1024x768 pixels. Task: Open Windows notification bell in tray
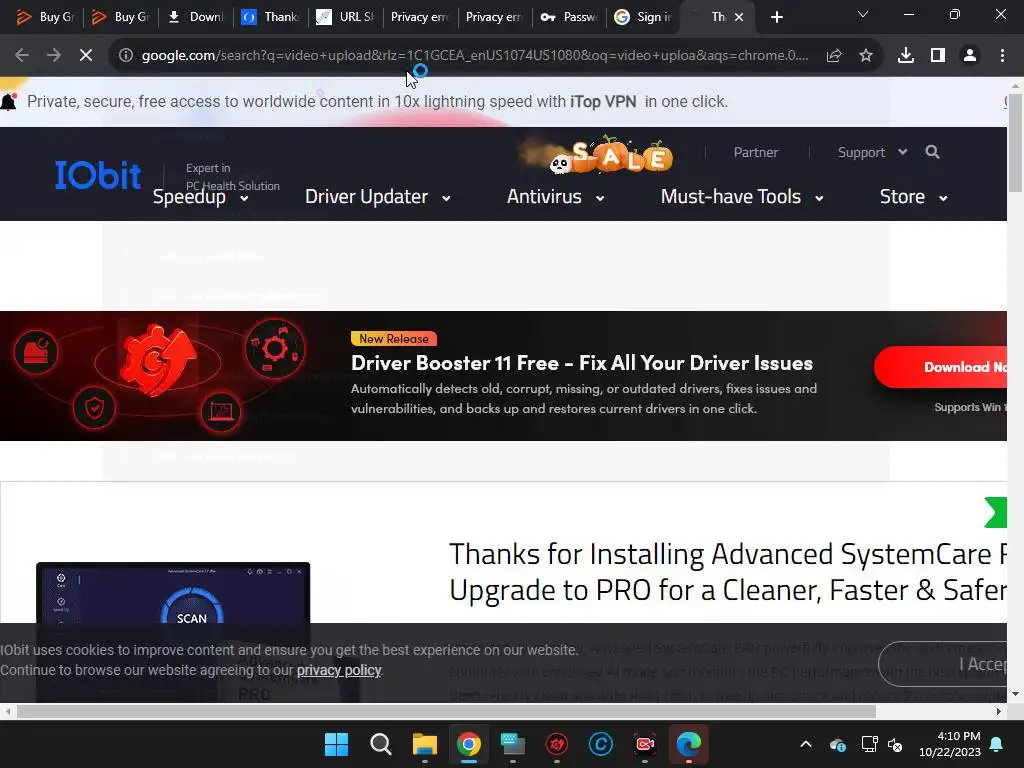click(x=997, y=744)
